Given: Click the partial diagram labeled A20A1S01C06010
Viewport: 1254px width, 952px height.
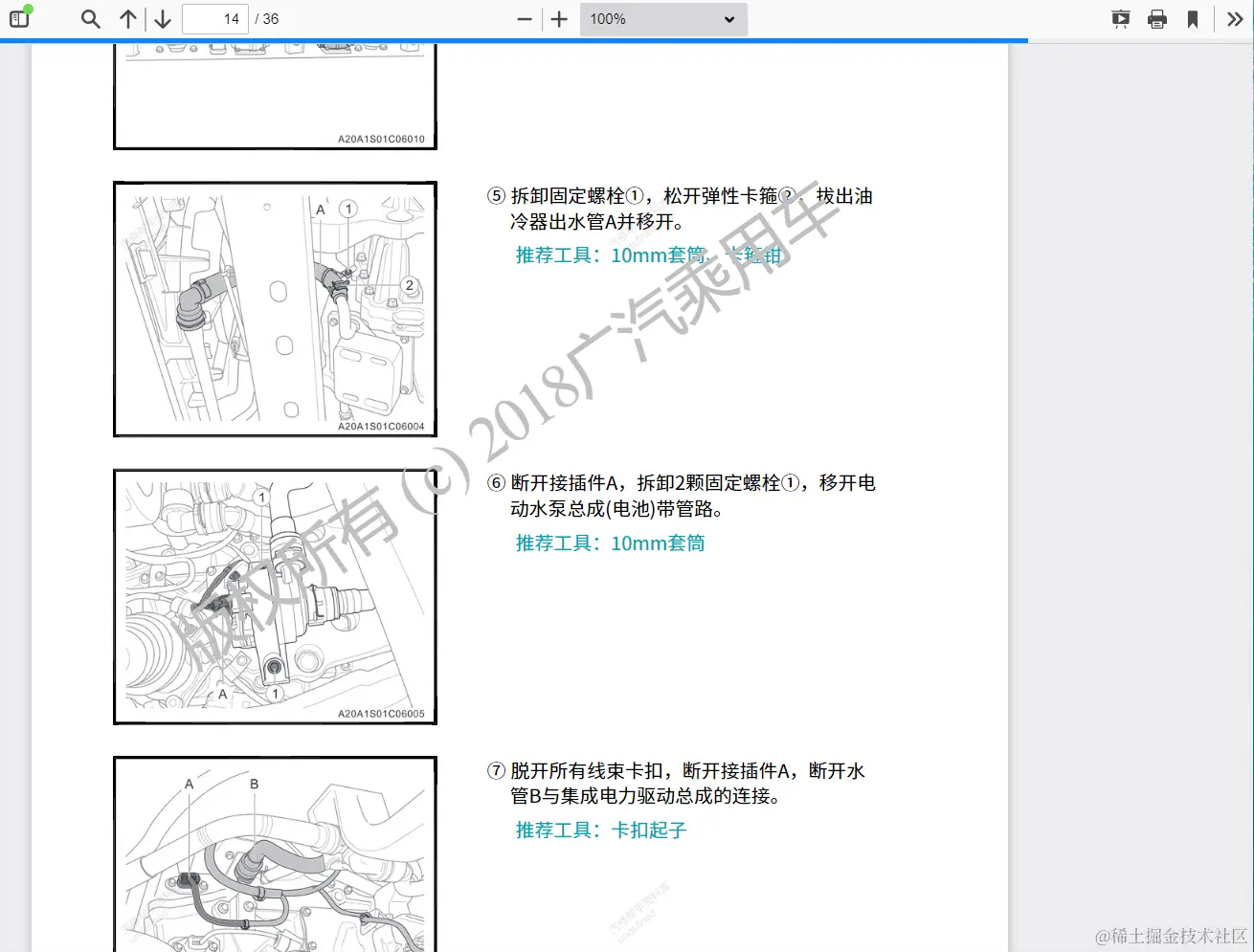Looking at the screenshot, I should 276,97.
